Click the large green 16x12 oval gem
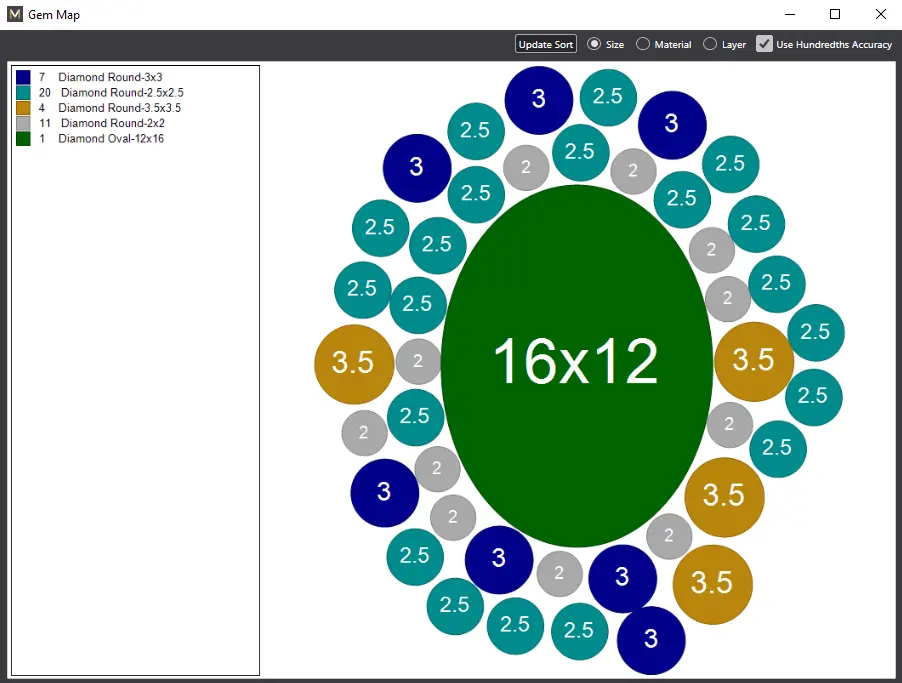This screenshot has height=683, width=902. tap(576, 362)
